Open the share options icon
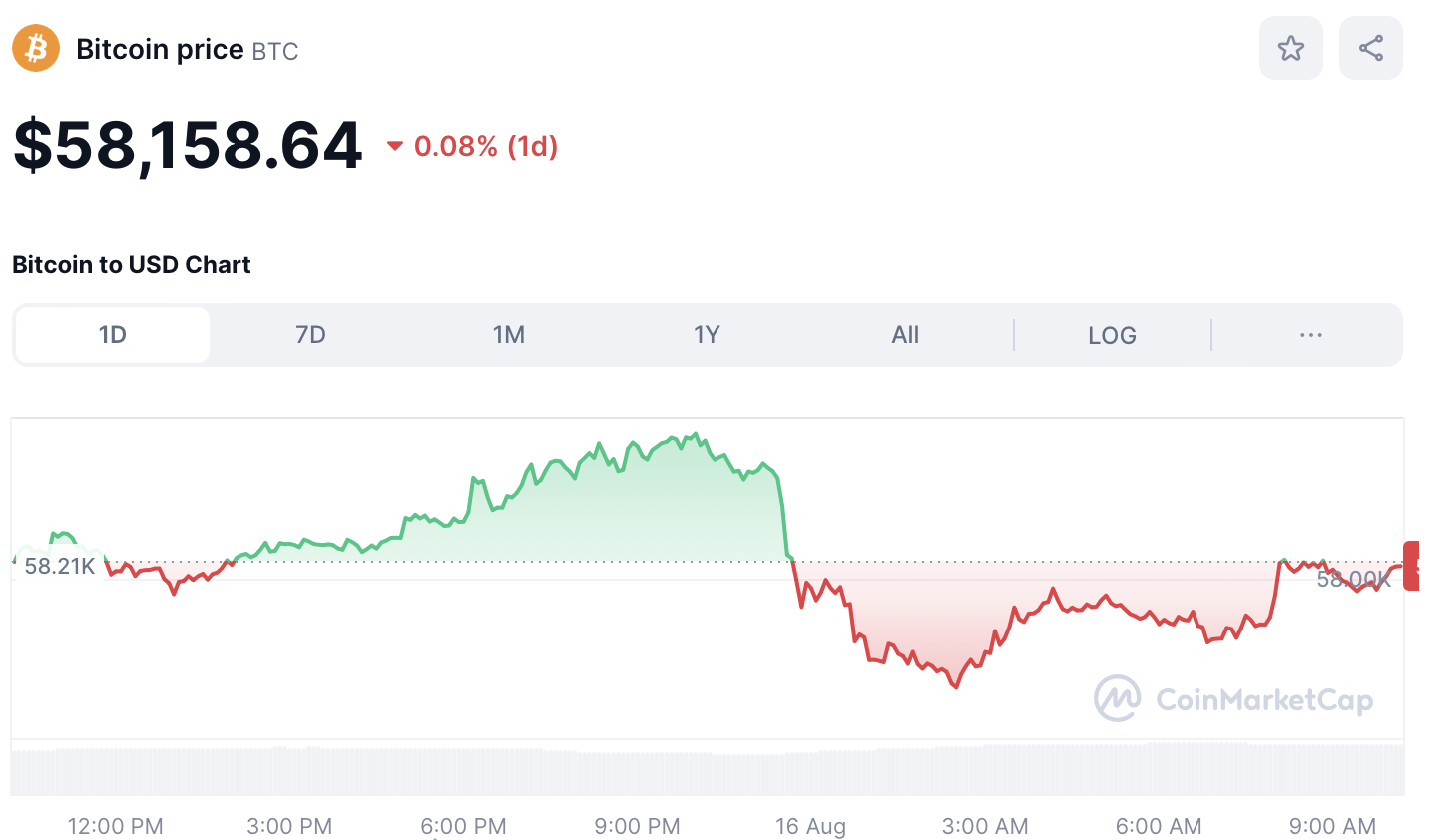Screen dimensions: 1435x840 1369,47
